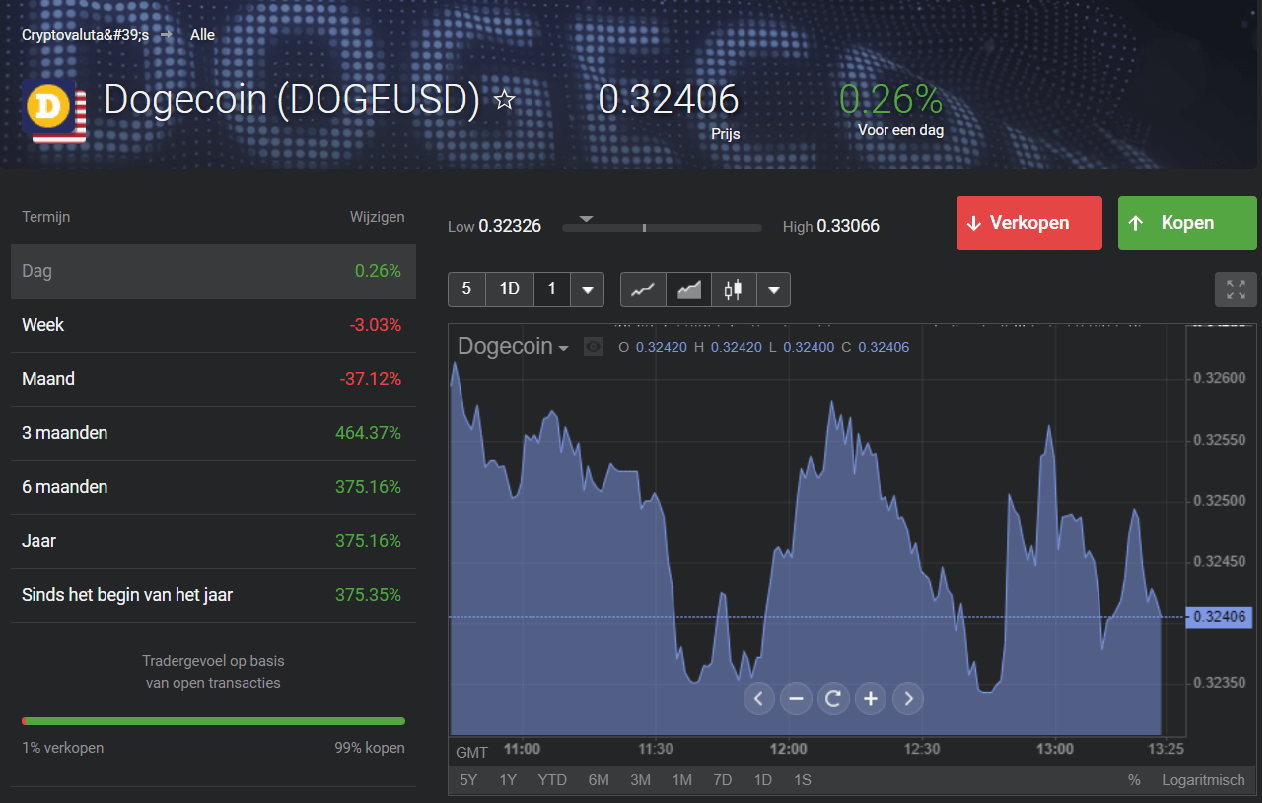
Task: Click the 99% kopen label
Action: (370, 748)
